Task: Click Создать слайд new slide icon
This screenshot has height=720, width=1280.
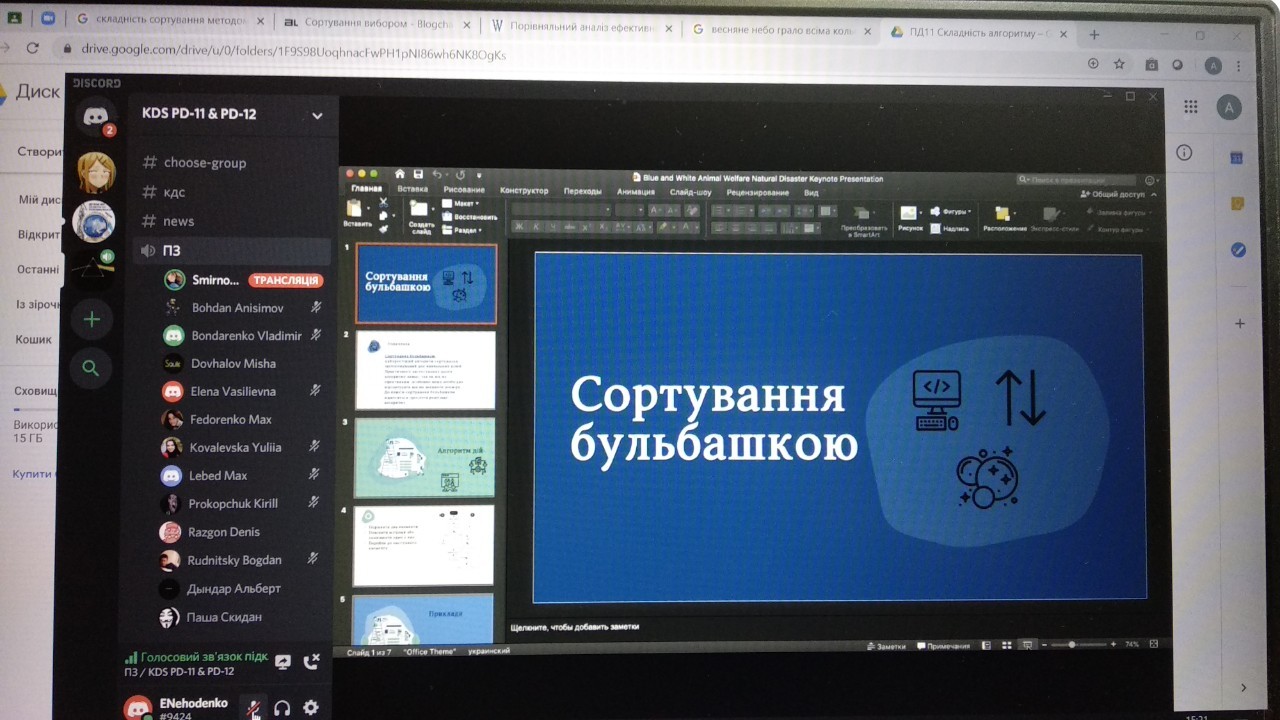Action: (x=420, y=210)
